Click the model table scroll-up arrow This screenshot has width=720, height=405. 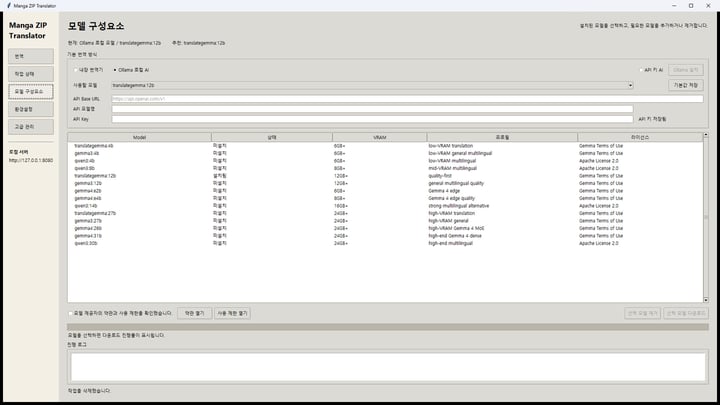coord(706,135)
